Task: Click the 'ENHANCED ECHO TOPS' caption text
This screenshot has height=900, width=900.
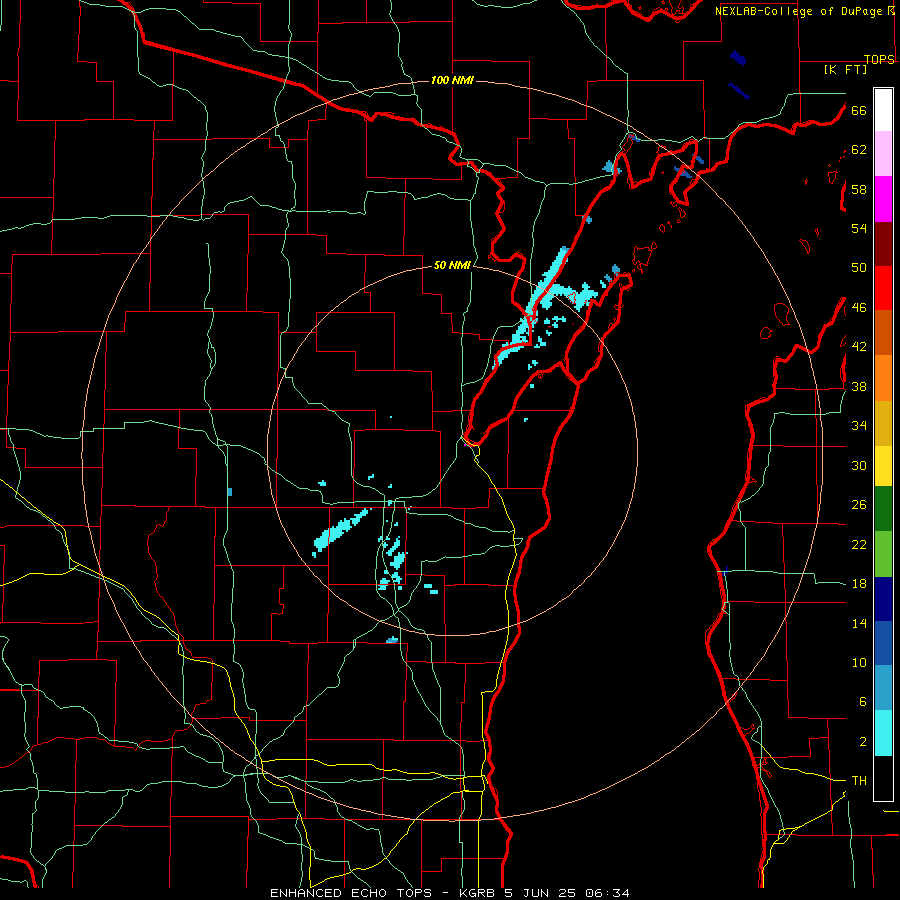Action: click(351, 893)
